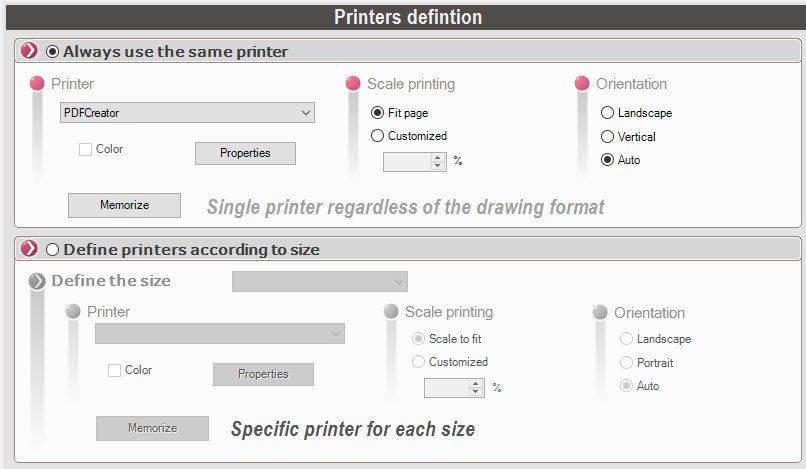Screen dimensions: 806x469
Task: Click the top Memorize button
Action: [124, 205]
